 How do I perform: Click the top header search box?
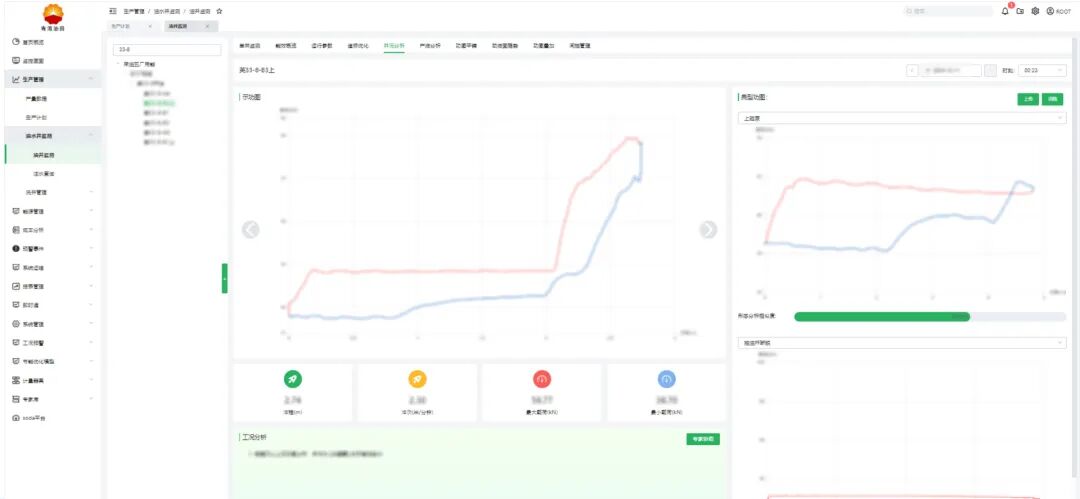(948, 12)
